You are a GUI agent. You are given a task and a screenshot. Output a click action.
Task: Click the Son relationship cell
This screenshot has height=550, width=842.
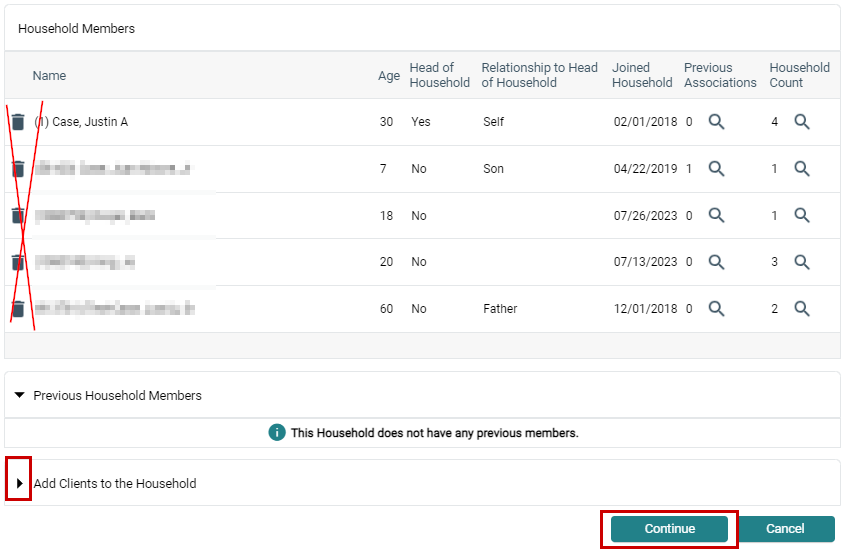[493, 169]
